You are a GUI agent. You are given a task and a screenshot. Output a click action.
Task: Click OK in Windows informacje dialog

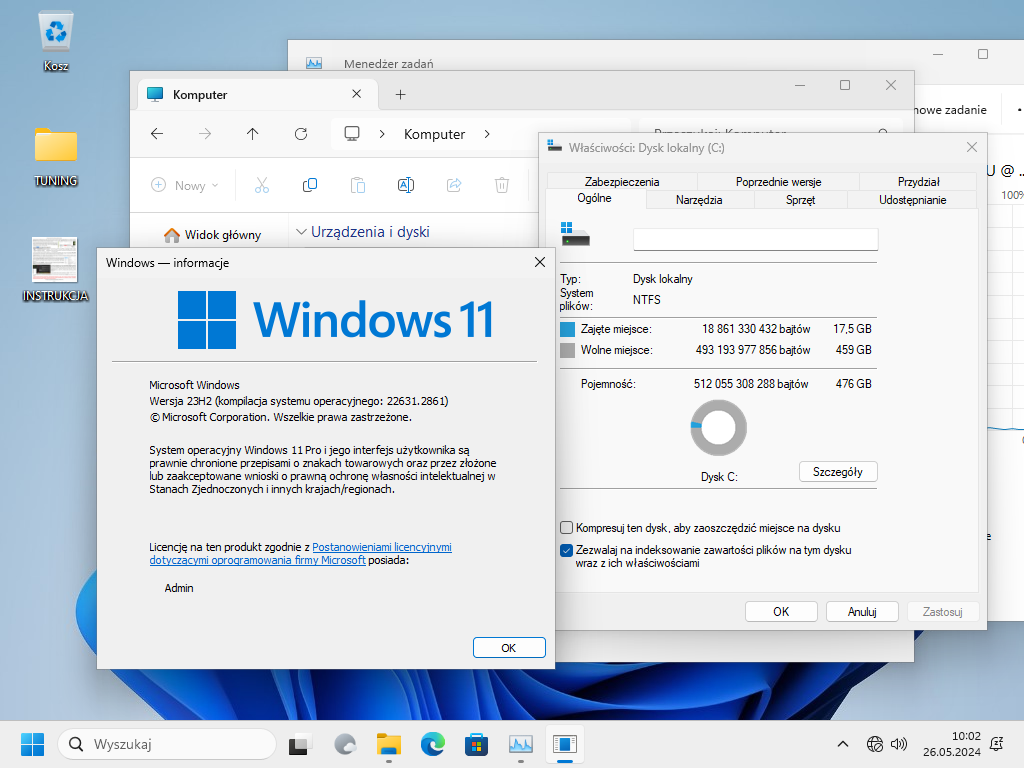(x=509, y=648)
